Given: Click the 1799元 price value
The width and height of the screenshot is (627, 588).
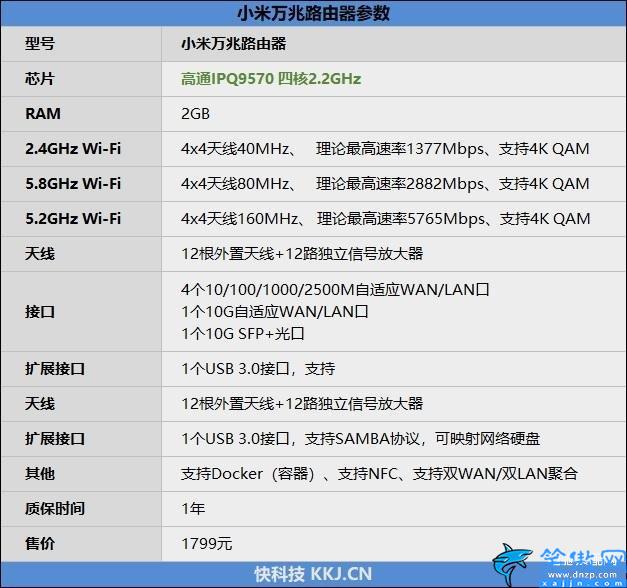Looking at the screenshot, I should [x=206, y=544].
